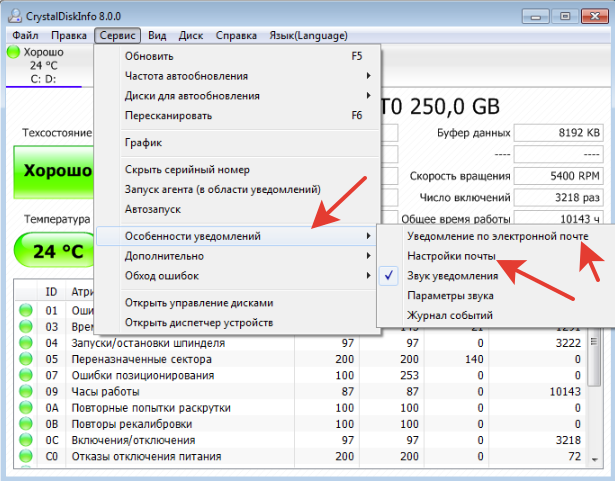
Task: Select the row Повторы рекалибровки
Action: click(x=300, y=424)
